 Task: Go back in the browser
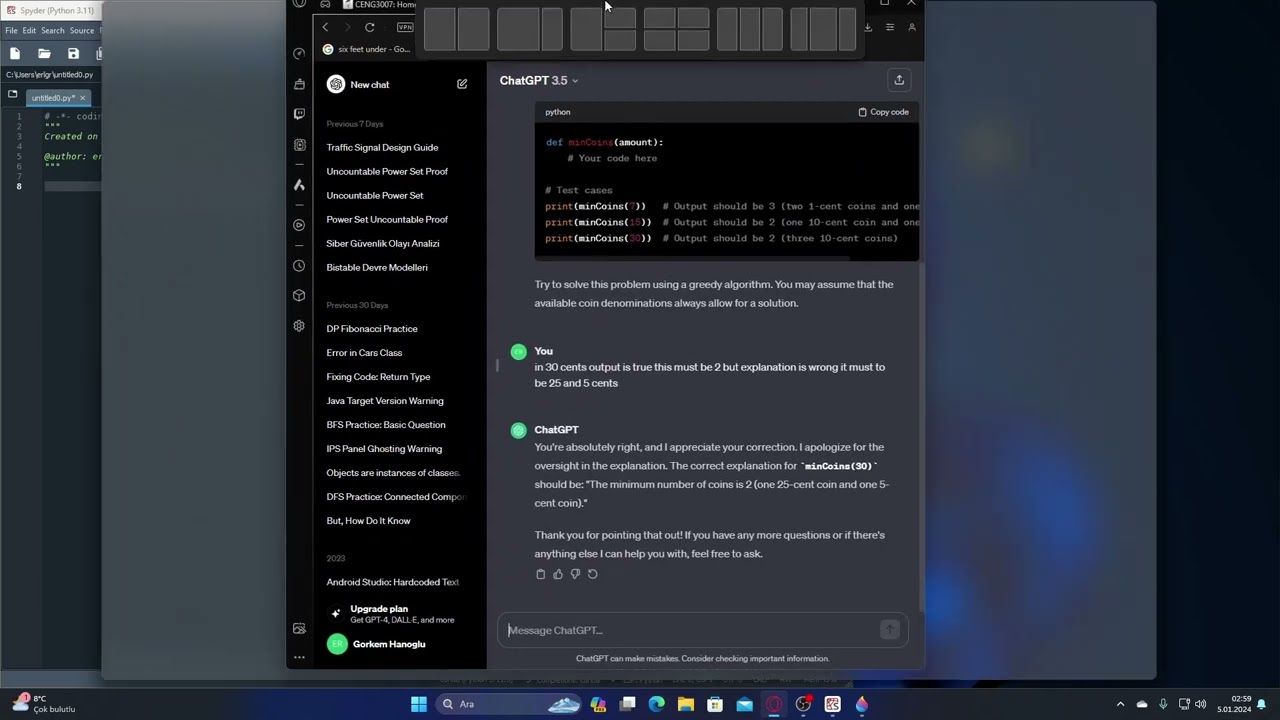click(x=325, y=27)
